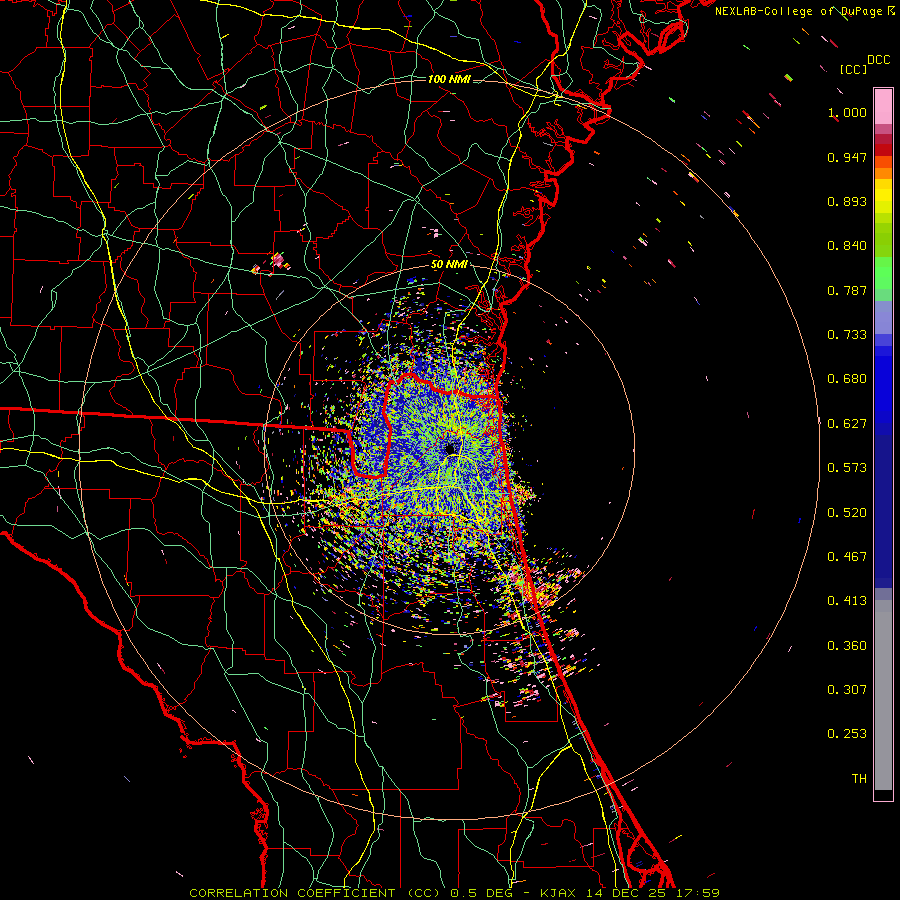This screenshot has width=900, height=900.
Task: Click the gray section of the color bar
Action: pos(883,695)
